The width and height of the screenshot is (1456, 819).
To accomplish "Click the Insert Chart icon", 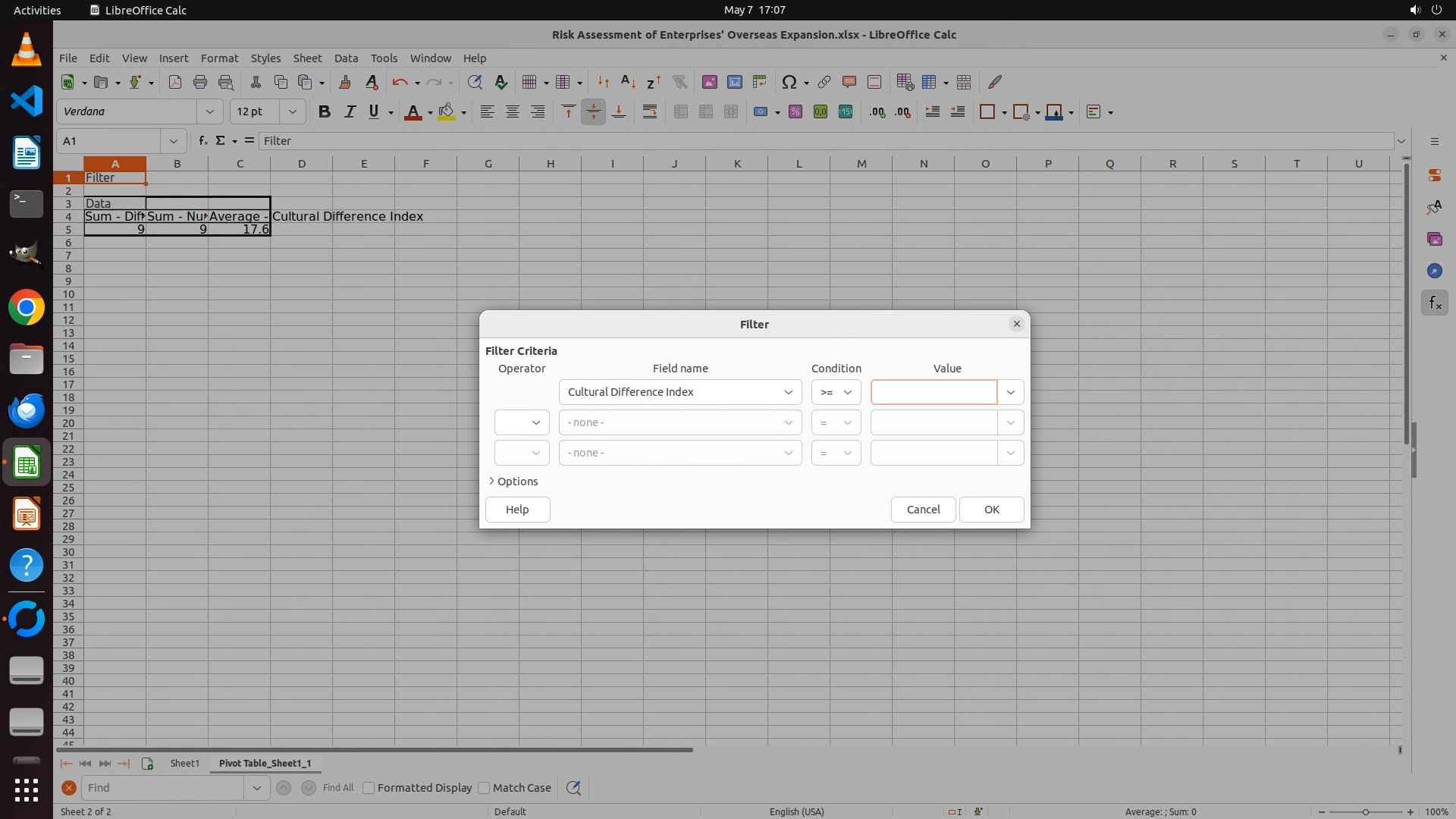I will [x=734, y=82].
